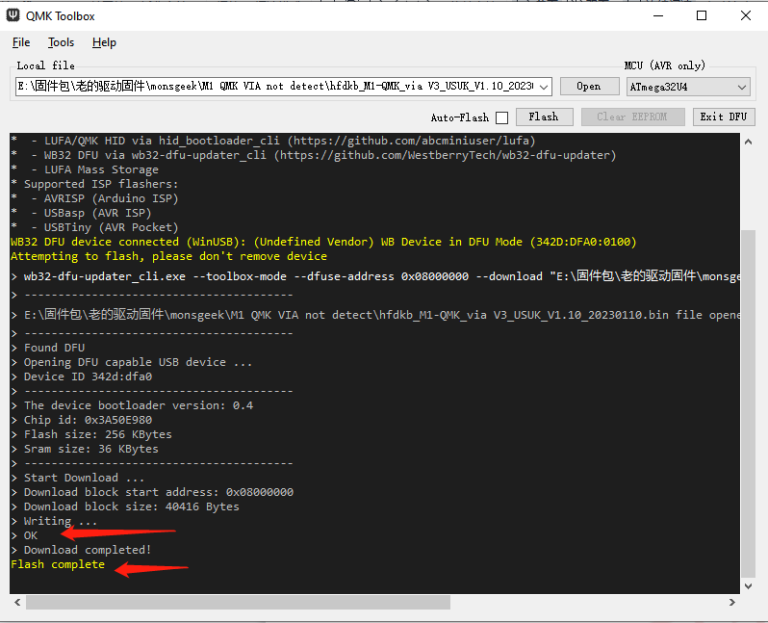Screen dimensions: 768x623
Task: Click the Flash button
Action: tap(543, 117)
